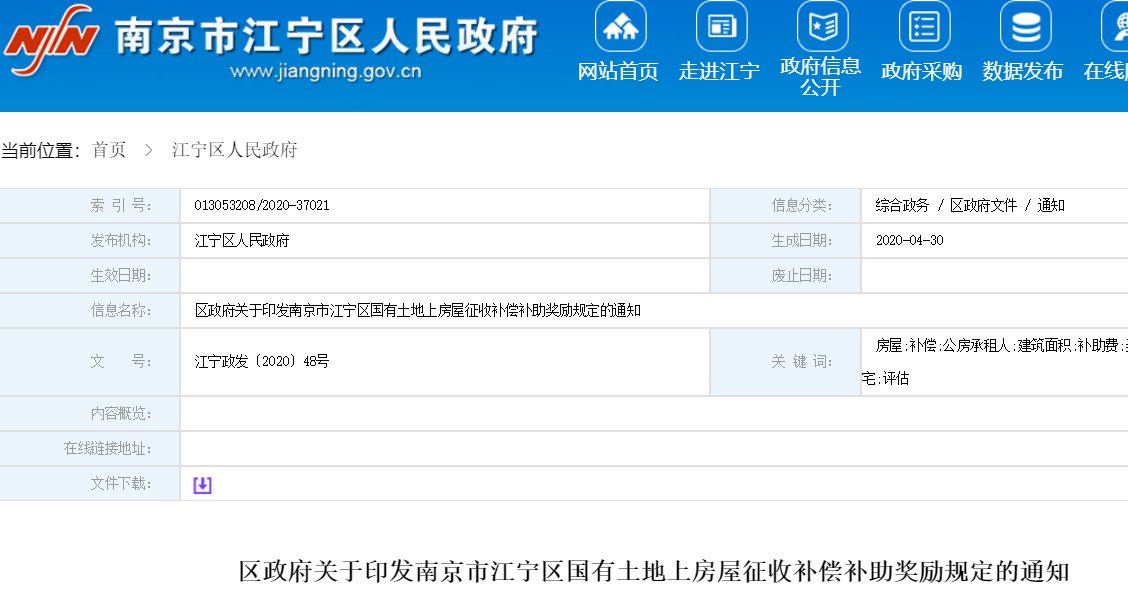Click the 生成日期 value 2020-04-30
1128x592 pixels.
[909, 241]
